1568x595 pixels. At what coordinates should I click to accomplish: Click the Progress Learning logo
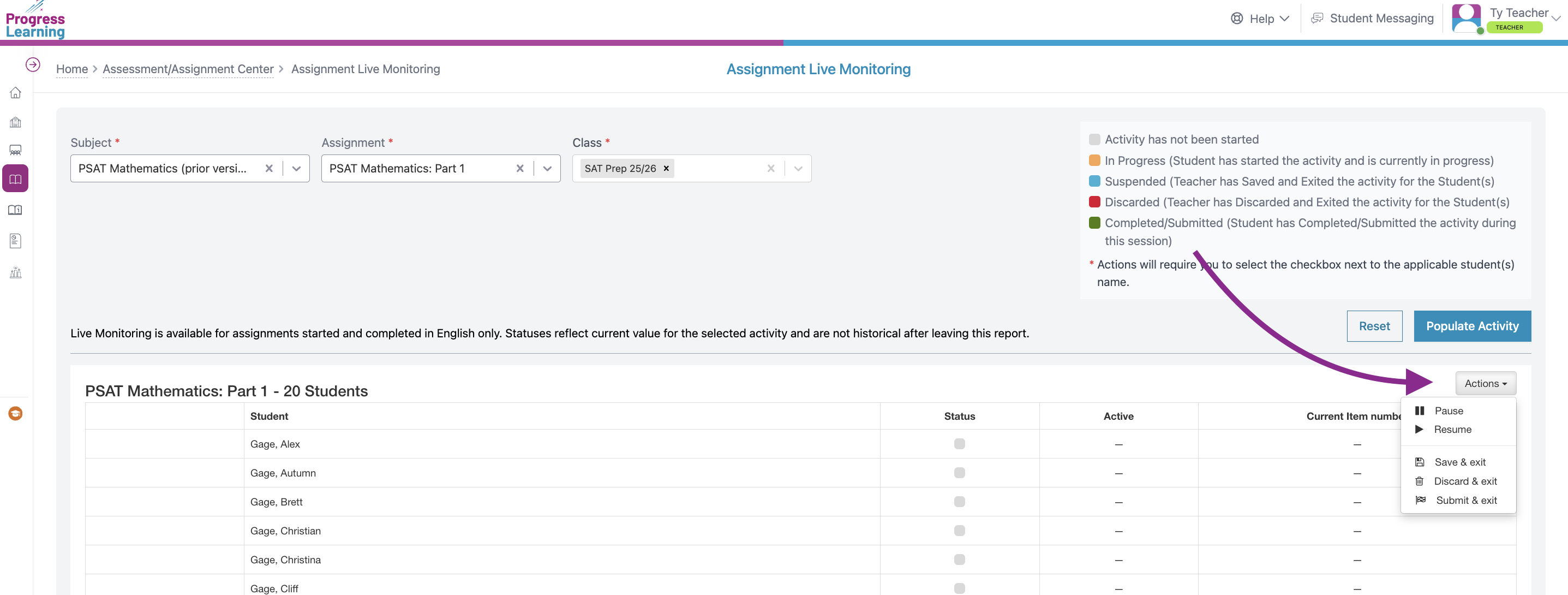[x=35, y=21]
